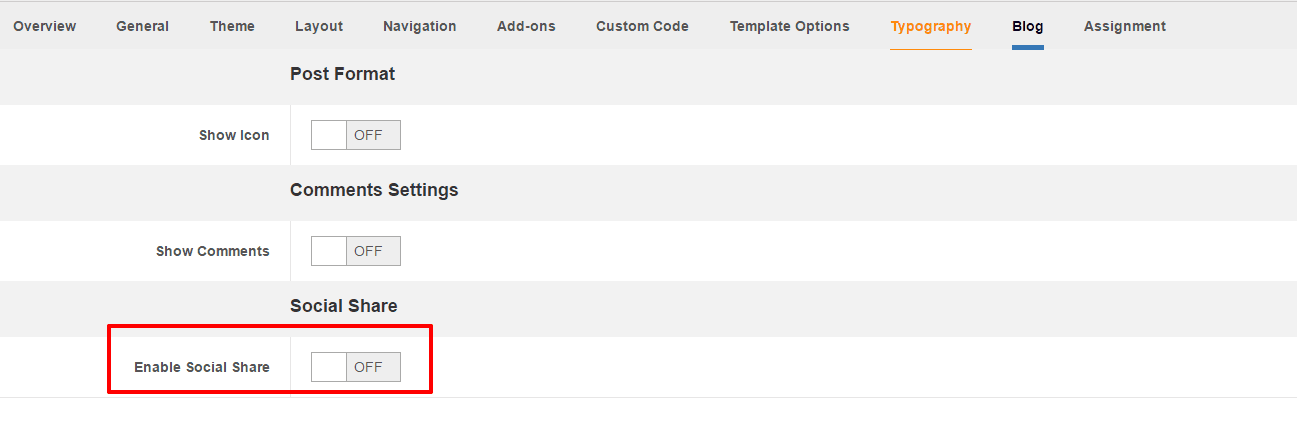The height and width of the screenshot is (425, 1297).
Task: Switch to the Add-ons tab
Action: point(526,27)
